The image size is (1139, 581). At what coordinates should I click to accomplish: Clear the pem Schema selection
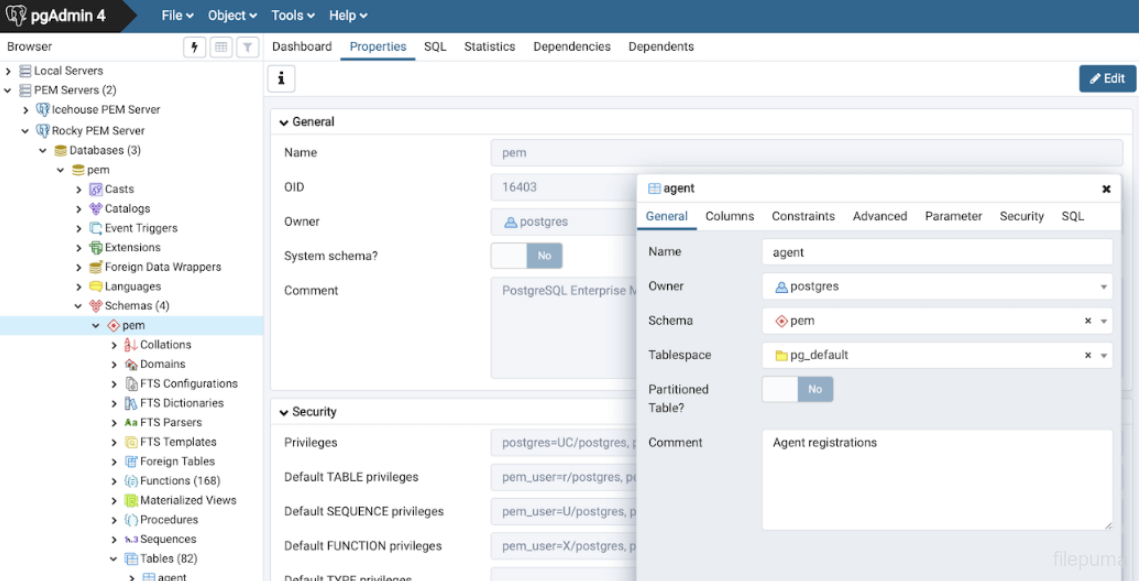click(x=1088, y=321)
